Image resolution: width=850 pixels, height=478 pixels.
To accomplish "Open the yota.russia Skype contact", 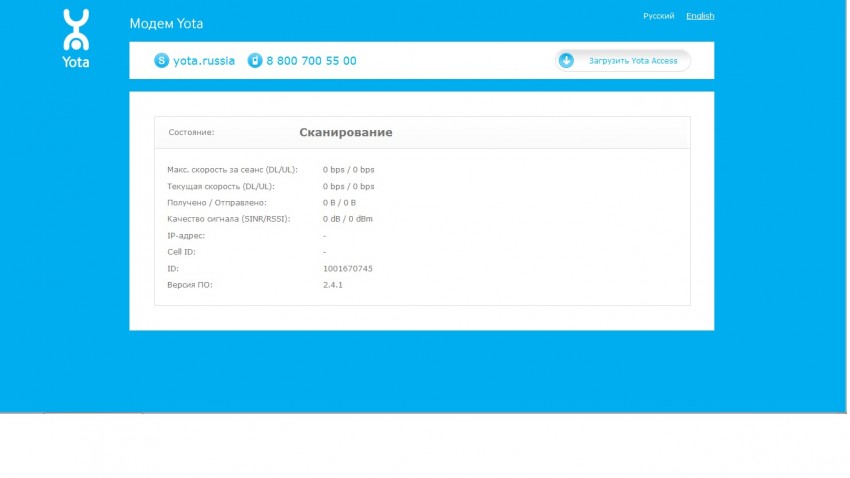I will coord(205,61).
